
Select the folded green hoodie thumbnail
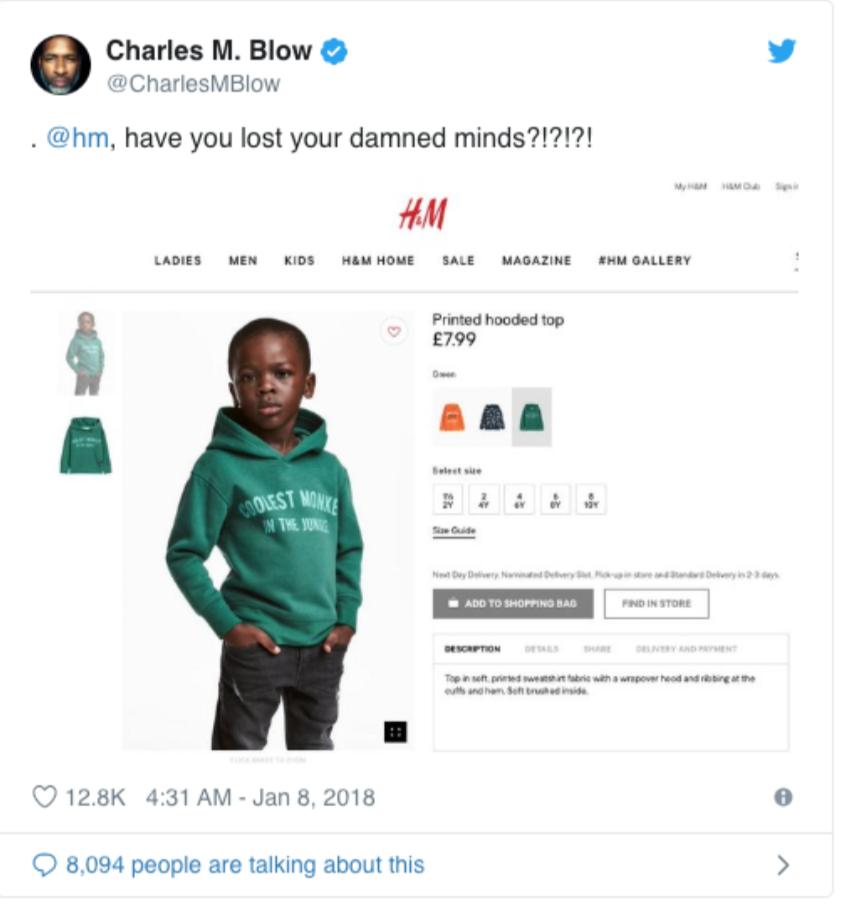coord(85,445)
